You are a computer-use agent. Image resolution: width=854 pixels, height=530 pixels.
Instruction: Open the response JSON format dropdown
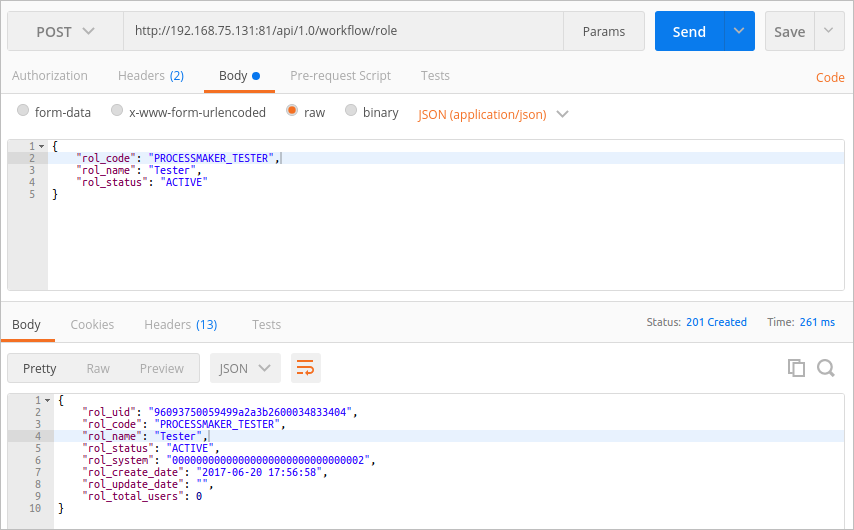(x=245, y=368)
